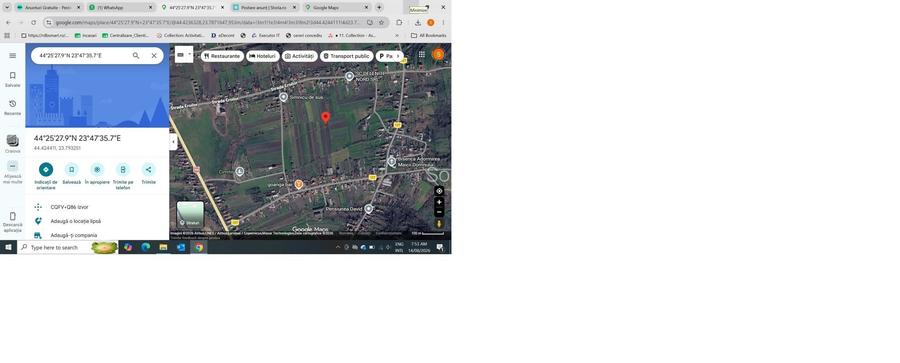Toggle the Straturi map layer thumbnail
900x363 pixels.
(x=190, y=214)
